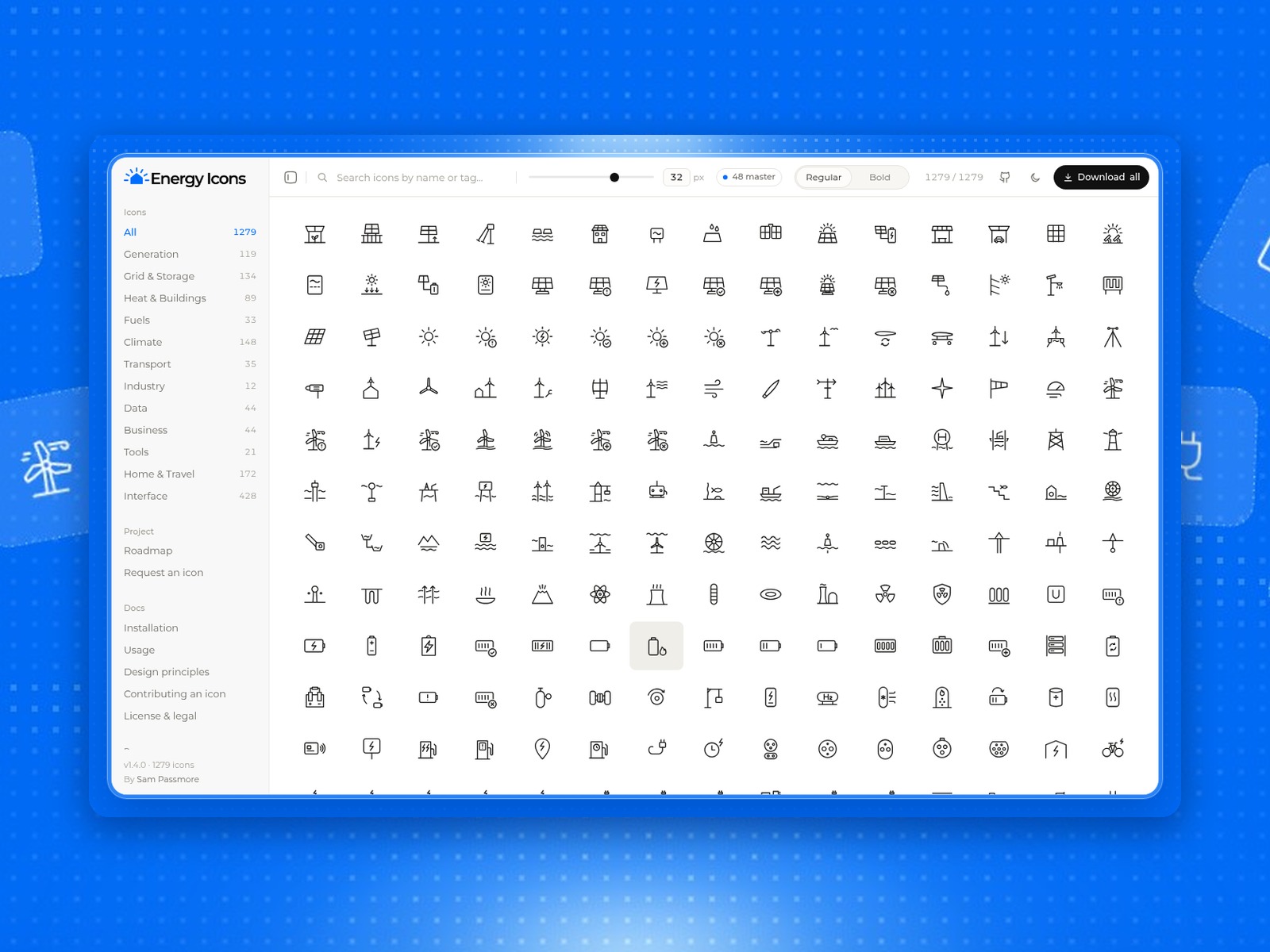Click the clock with lightning bolt icon
Screen dimensions: 1270x952
pyautogui.click(x=714, y=748)
